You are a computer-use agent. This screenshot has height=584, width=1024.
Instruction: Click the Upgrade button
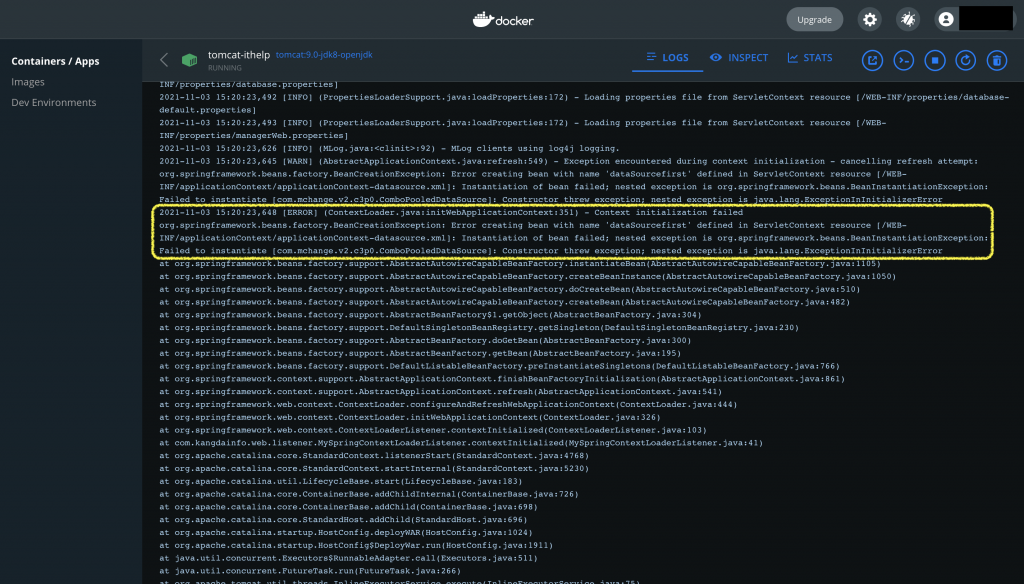coord(814,20)
